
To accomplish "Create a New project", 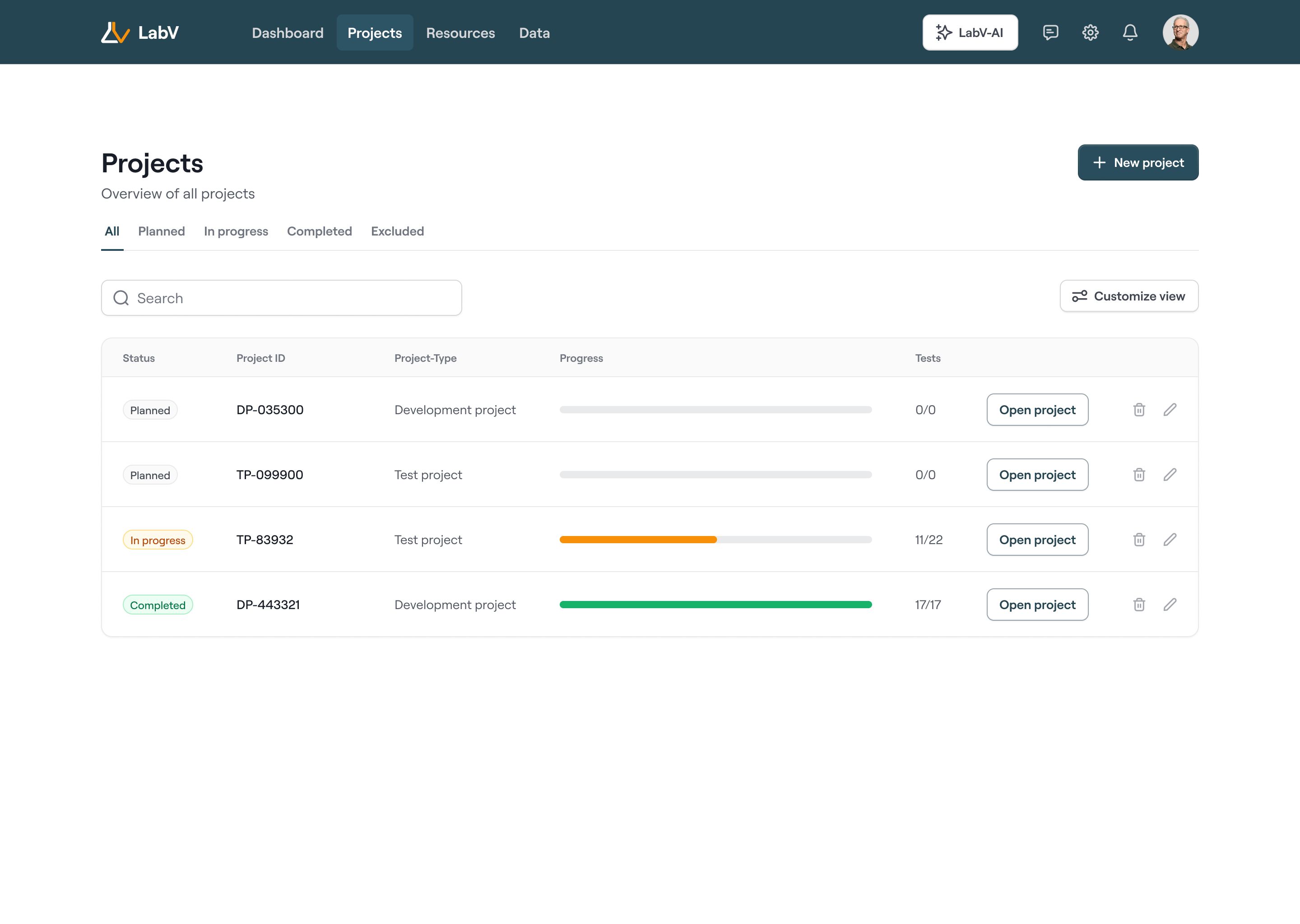I will point(1138,163).
